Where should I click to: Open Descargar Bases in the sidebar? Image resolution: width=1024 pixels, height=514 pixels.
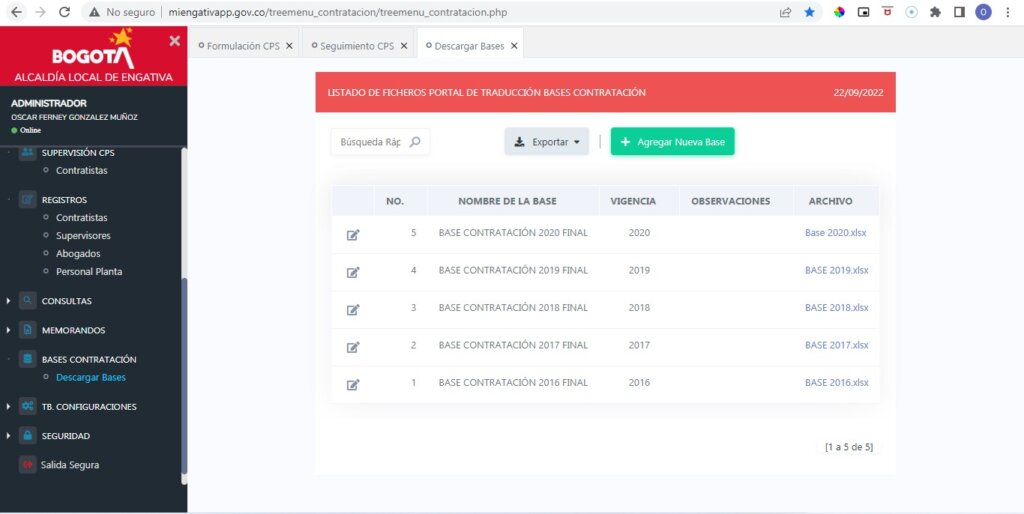tap(91, 377)
